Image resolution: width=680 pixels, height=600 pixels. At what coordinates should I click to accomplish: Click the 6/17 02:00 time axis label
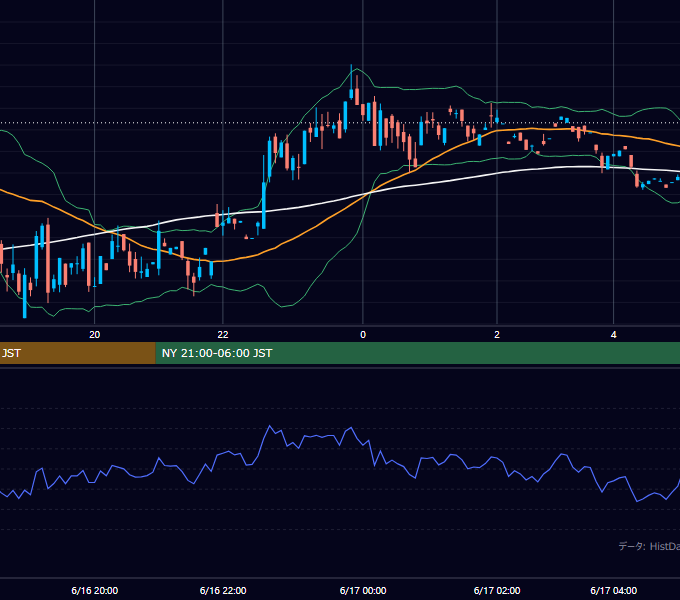pos(497,590)
